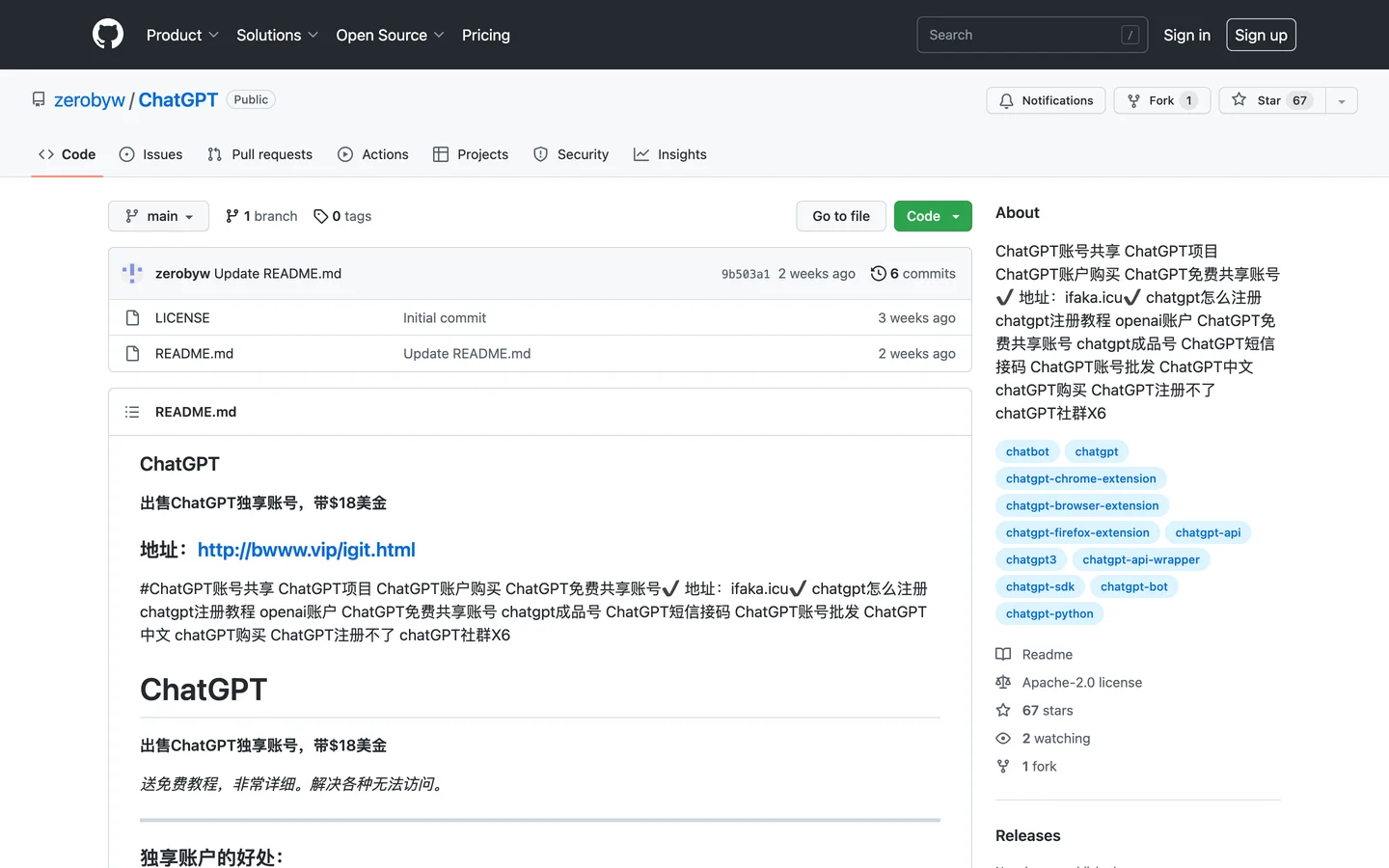Select the chatgpt-sdk topic tag

click(1040, 586)
